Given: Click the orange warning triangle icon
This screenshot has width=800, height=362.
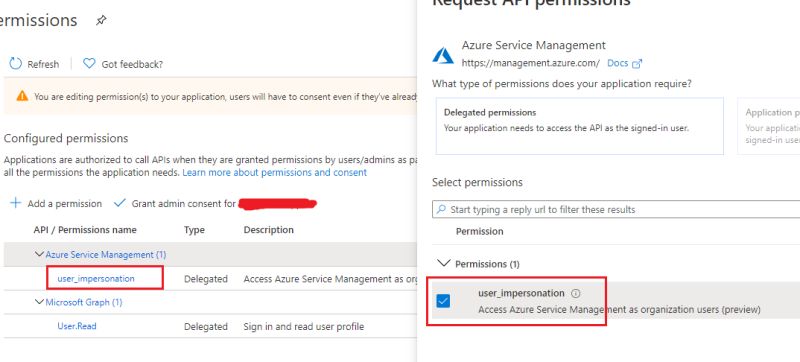Looking at the screenshot, I should coord(22,96).
